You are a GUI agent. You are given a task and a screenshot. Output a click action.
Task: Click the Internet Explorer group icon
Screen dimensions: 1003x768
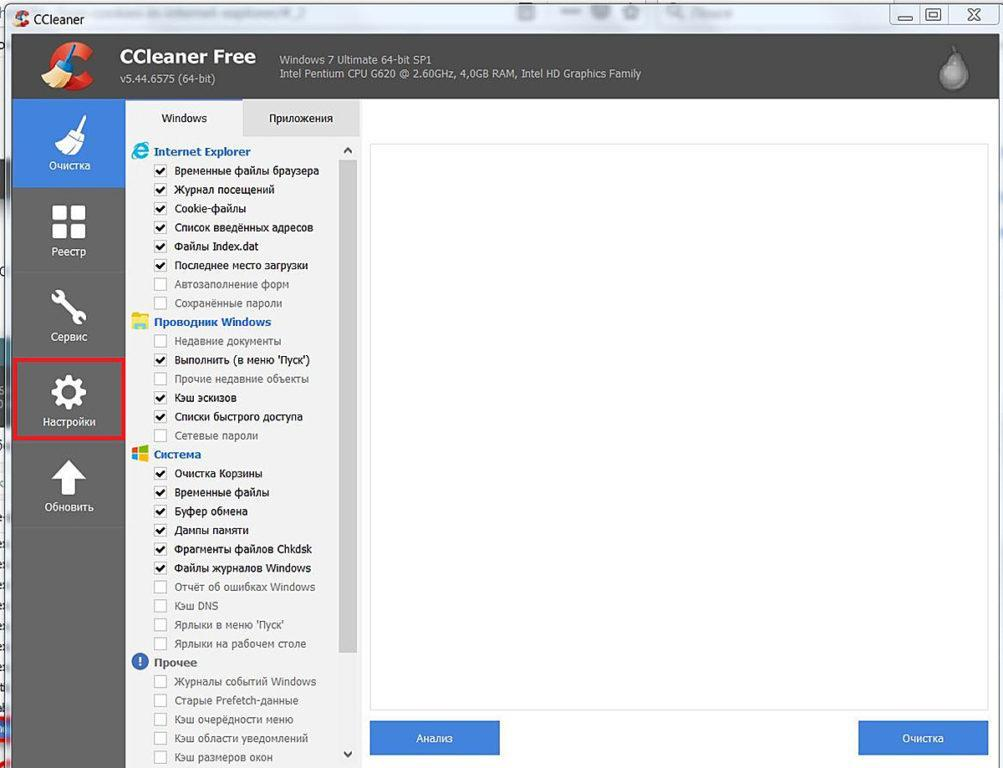click(x=140, y=151)
